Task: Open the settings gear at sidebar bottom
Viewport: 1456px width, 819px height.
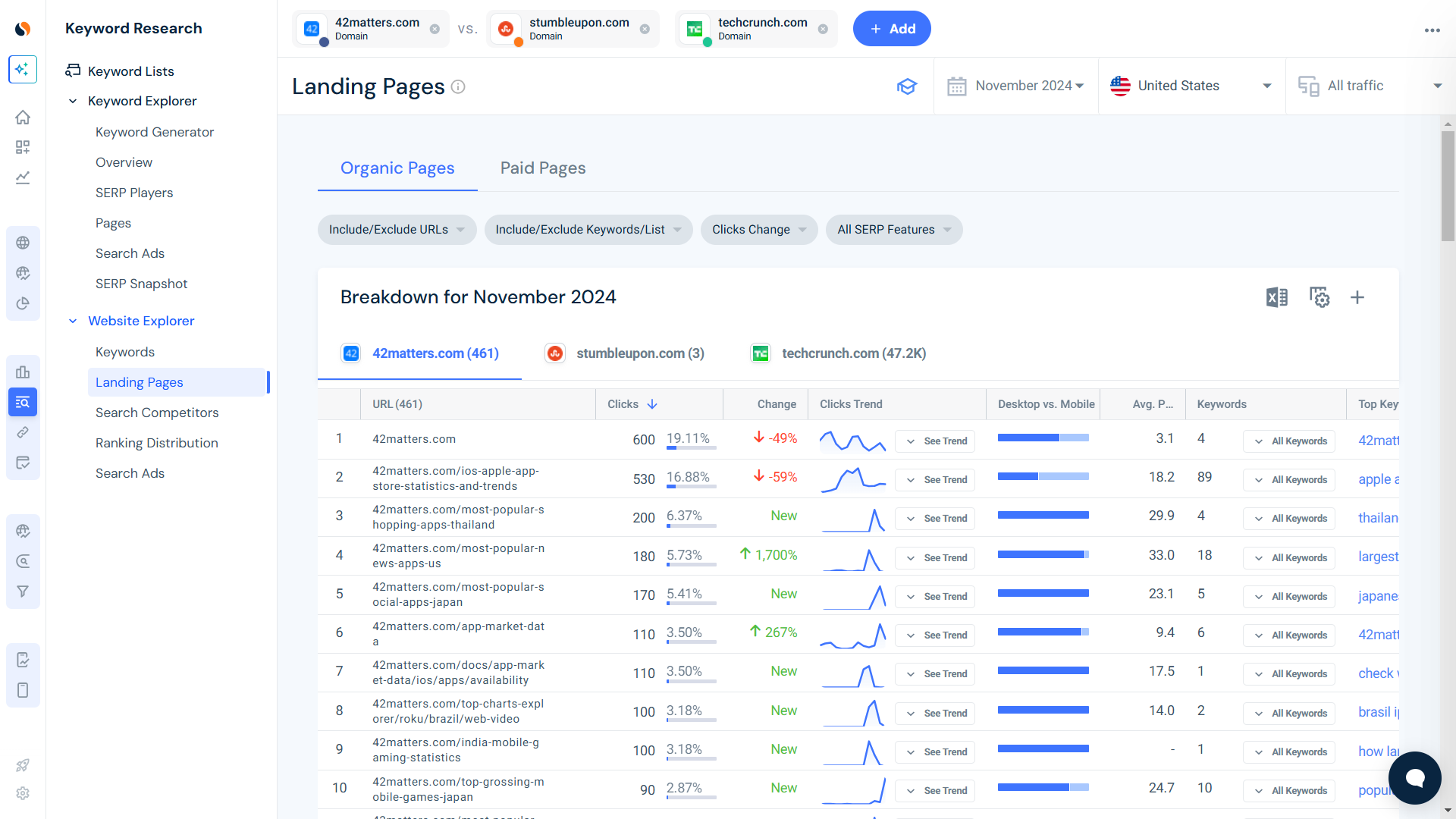Action: (23, 793)
